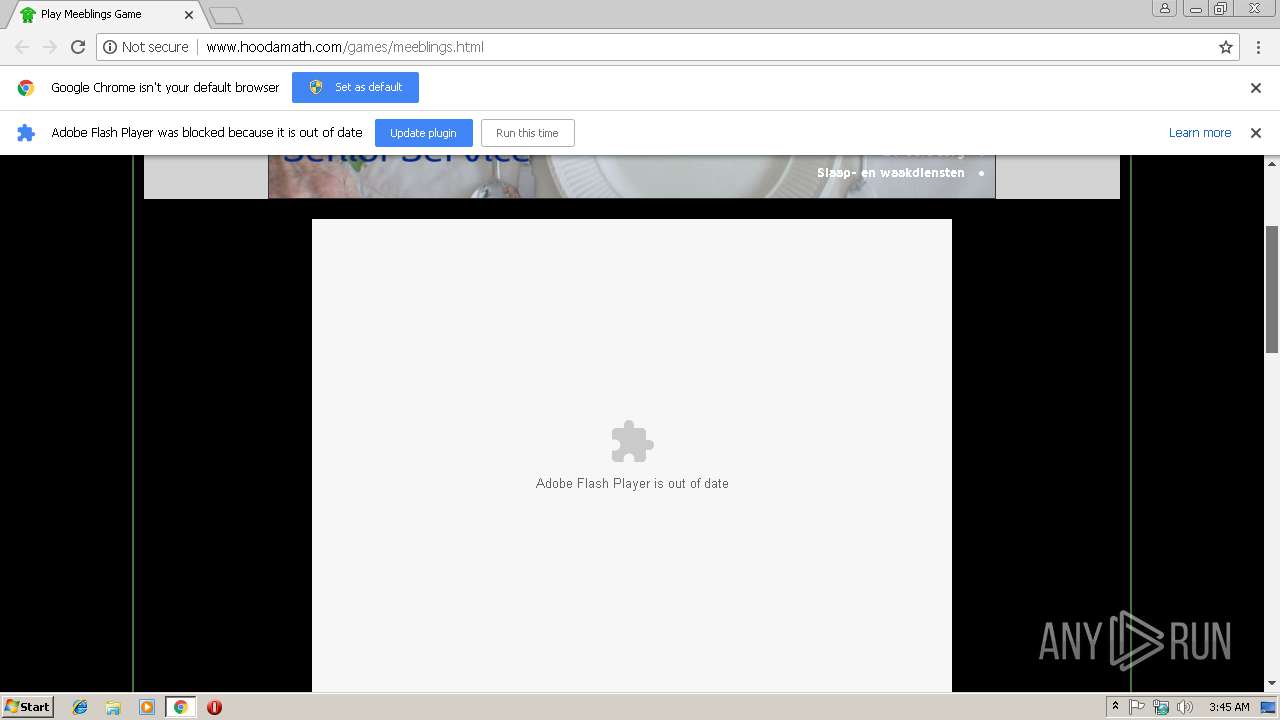Click Update plugin button

[x=423, y=133]
